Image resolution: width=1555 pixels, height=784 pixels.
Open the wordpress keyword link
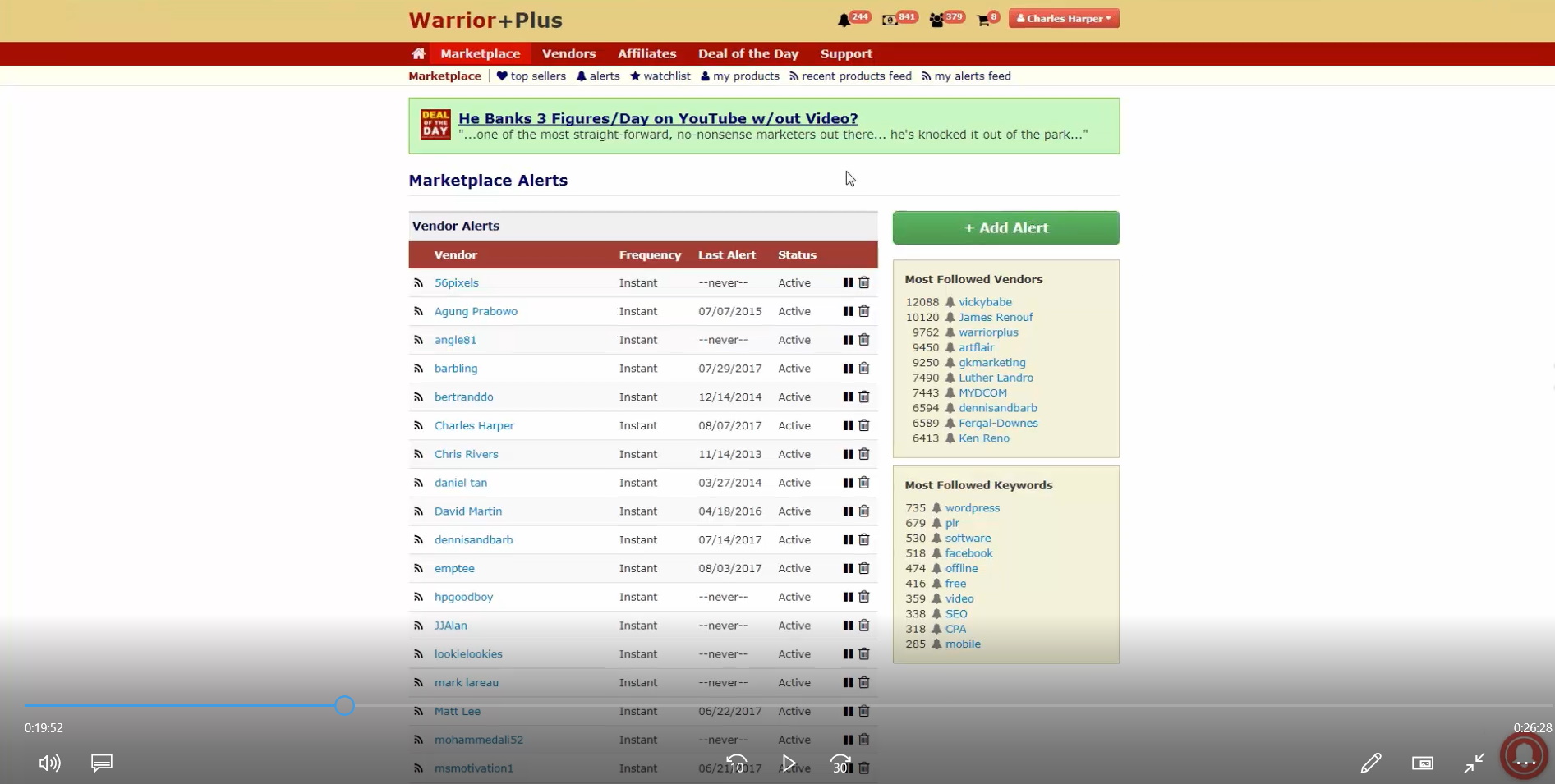click(972, 508)
